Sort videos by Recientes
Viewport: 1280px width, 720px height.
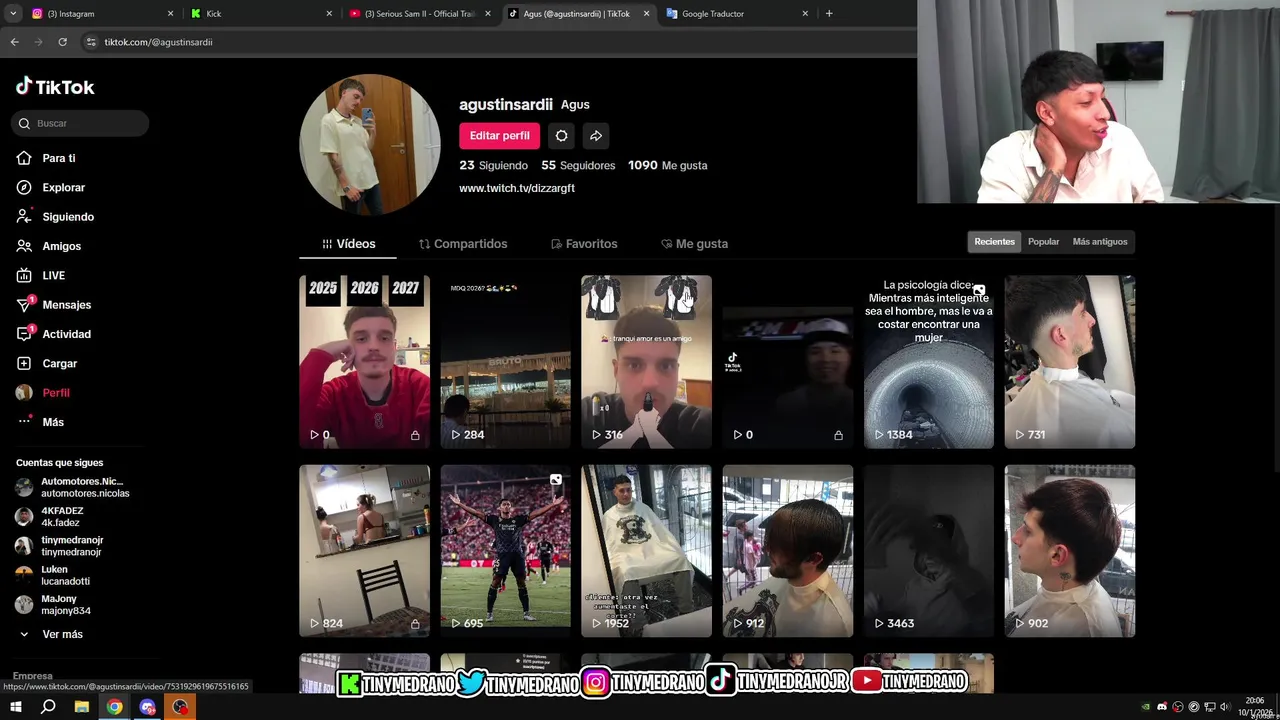click(994, 242)
